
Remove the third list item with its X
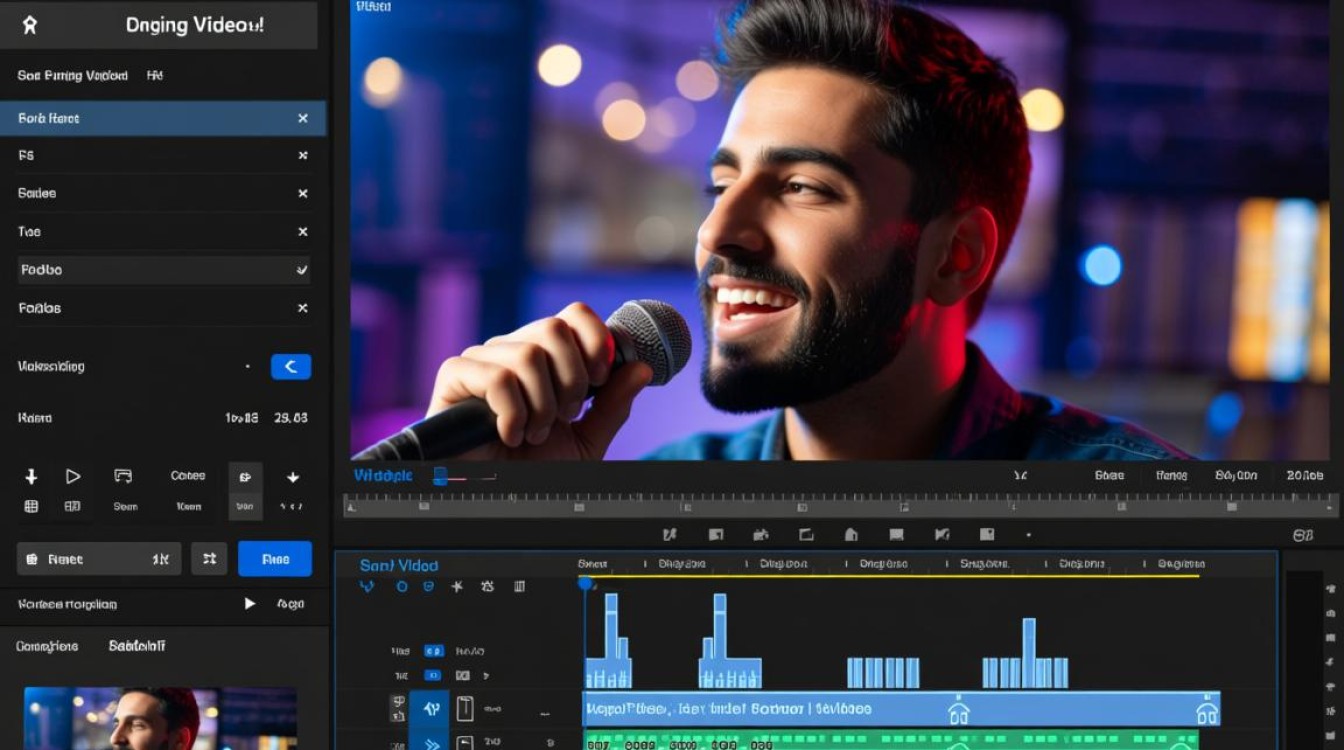[x=302, y=194]
